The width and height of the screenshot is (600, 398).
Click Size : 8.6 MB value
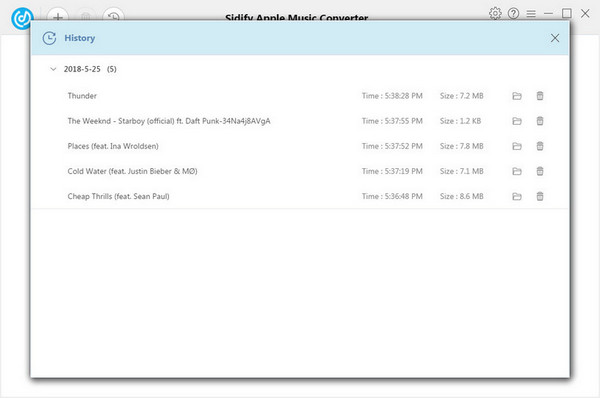coord(461,196)
